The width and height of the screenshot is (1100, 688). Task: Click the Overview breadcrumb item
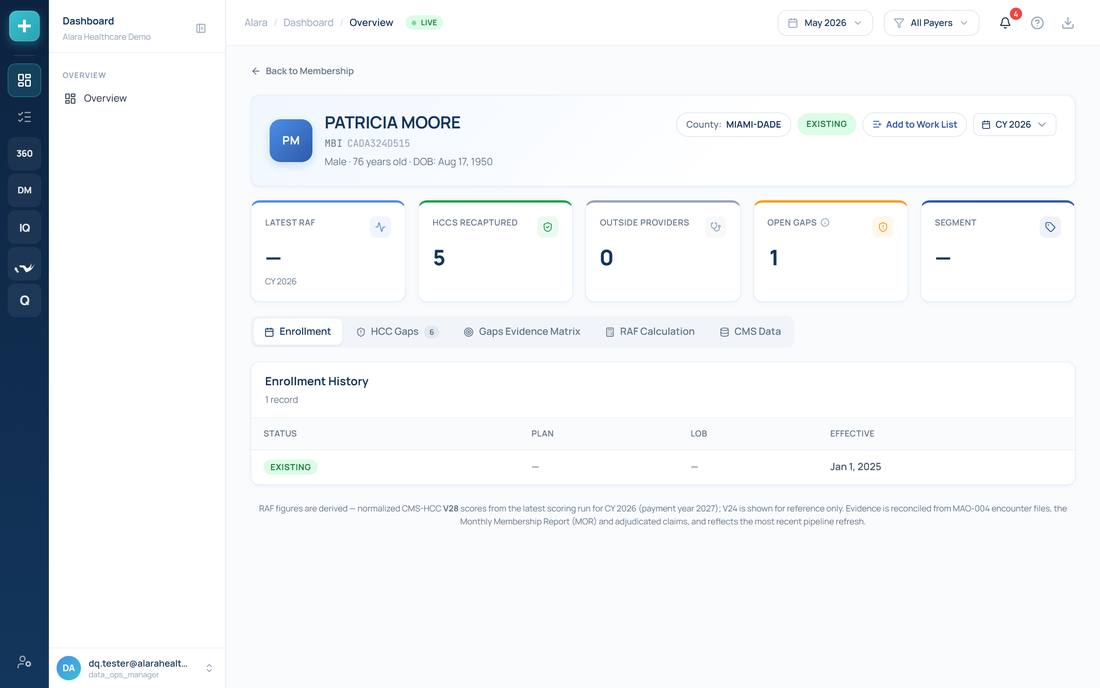(x=371, y=22)
